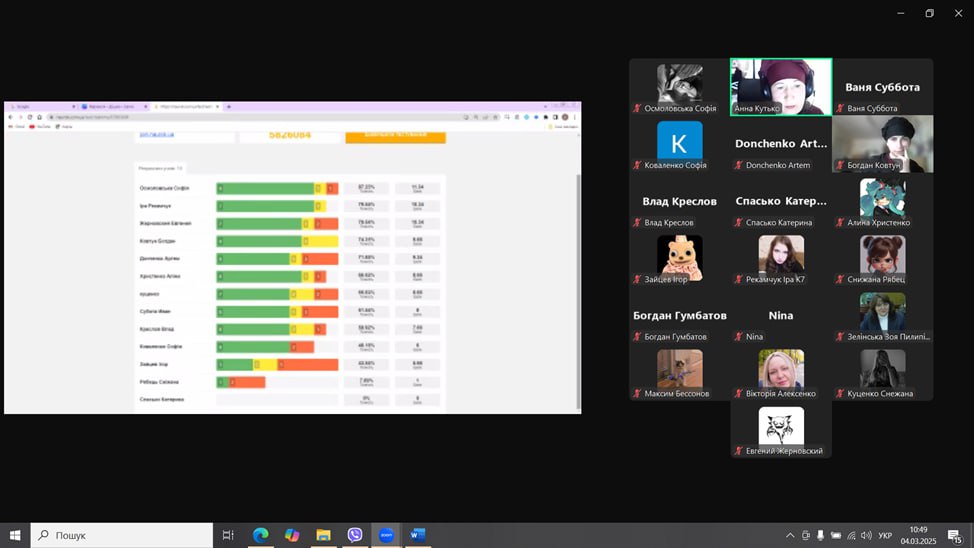Open the notification center with 15 badge
This screenshot has width=974, height=548.
tap(955, 535)
